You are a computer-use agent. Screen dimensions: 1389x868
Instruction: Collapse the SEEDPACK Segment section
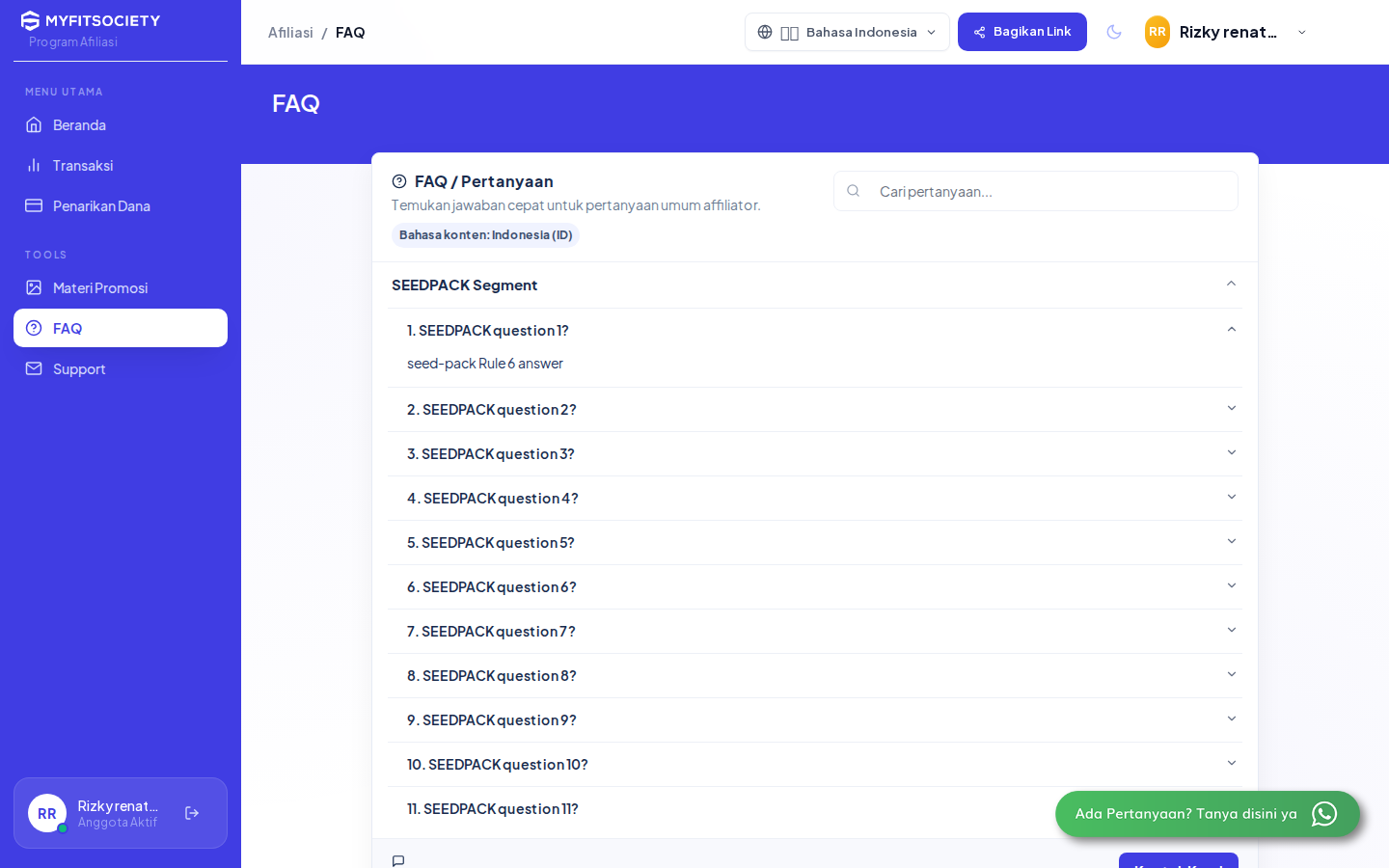click(815, 285)
